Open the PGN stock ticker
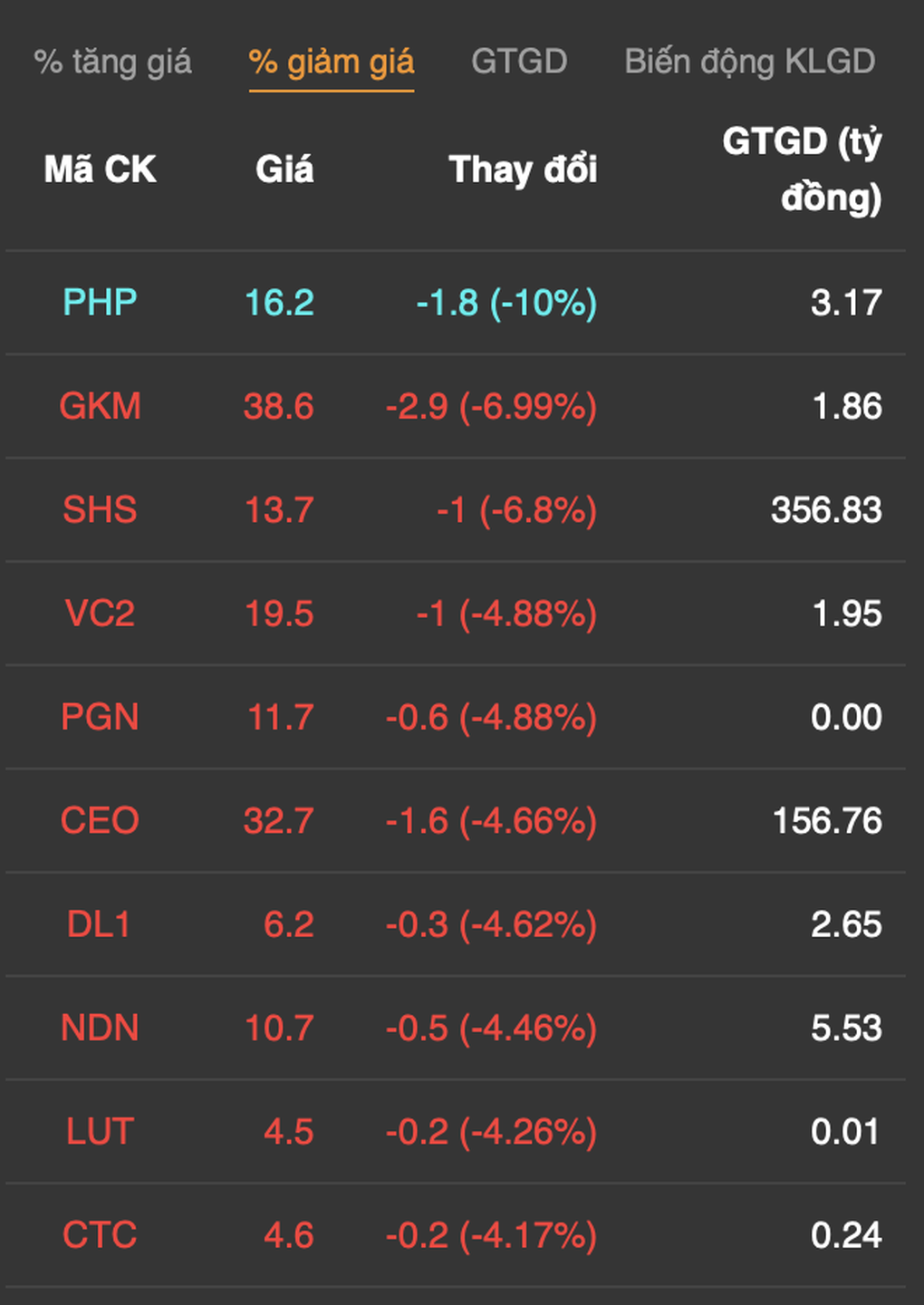924x1305 pixels. [x=100, y=717]
